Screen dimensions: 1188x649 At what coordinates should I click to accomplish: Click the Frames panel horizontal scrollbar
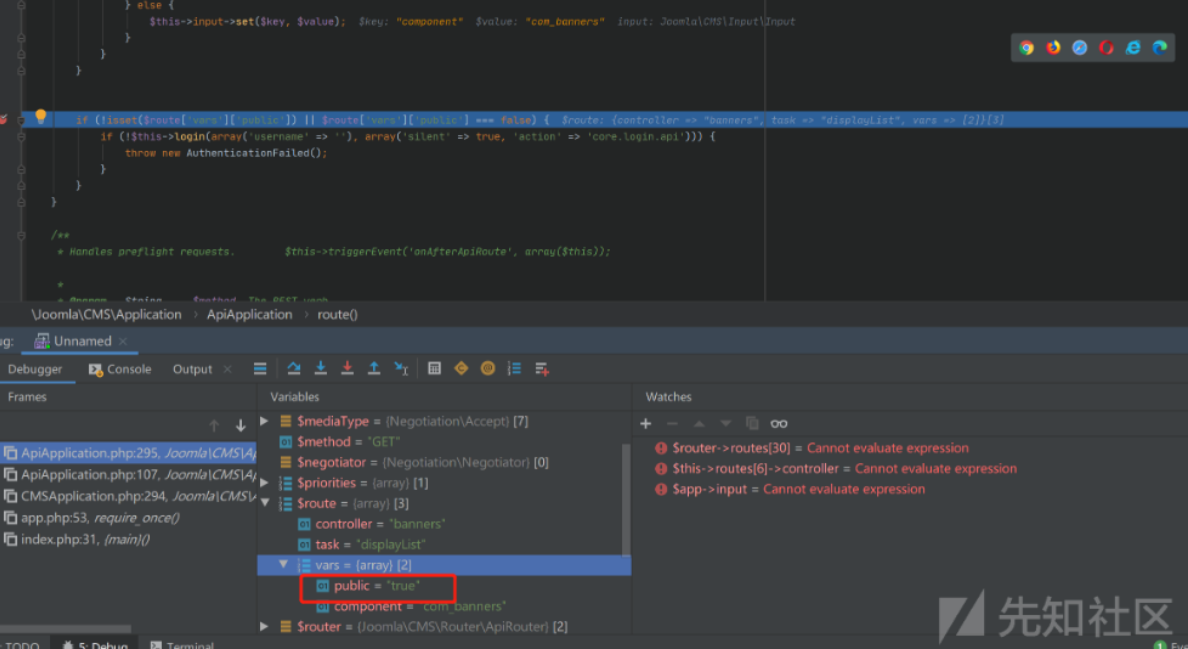click(x=65, y=629)
